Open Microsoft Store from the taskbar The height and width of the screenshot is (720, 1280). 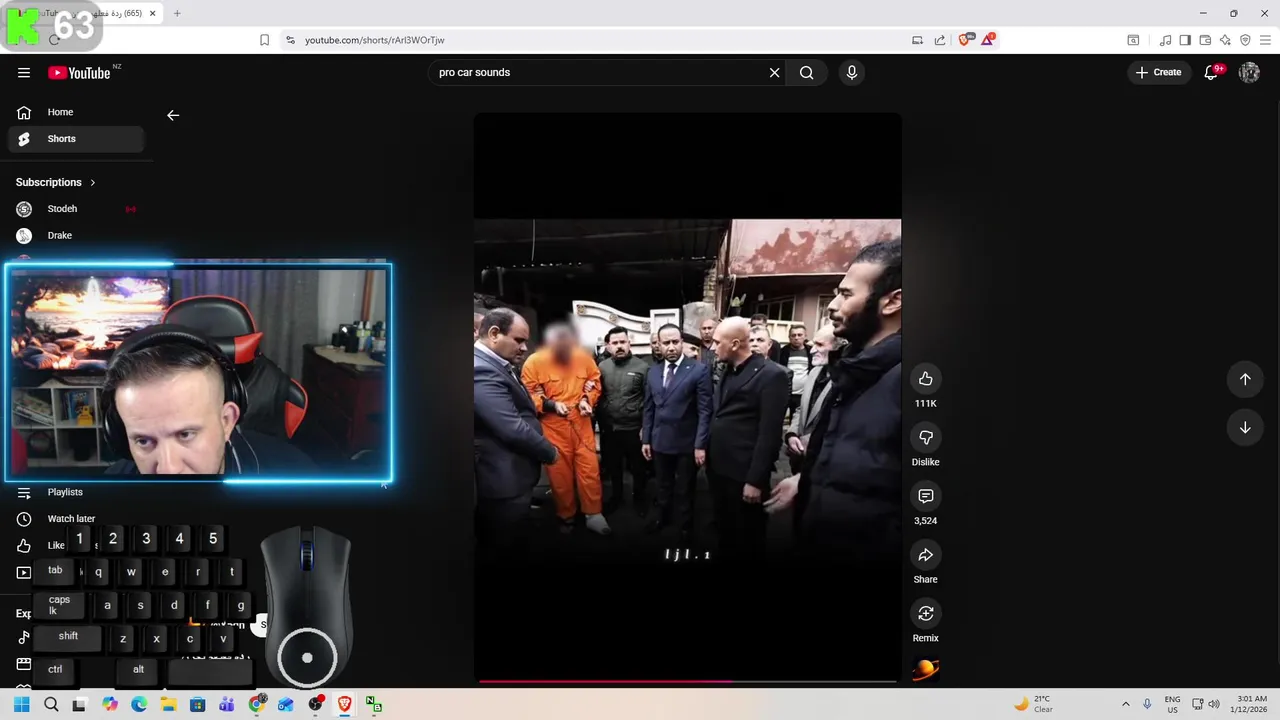click(197, 705)
